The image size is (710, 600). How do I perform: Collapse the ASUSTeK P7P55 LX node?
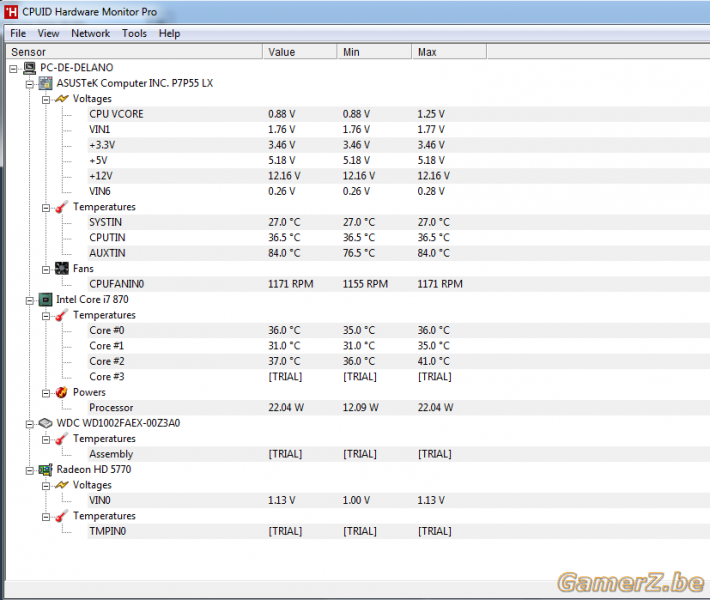click(x=29, y=84)
